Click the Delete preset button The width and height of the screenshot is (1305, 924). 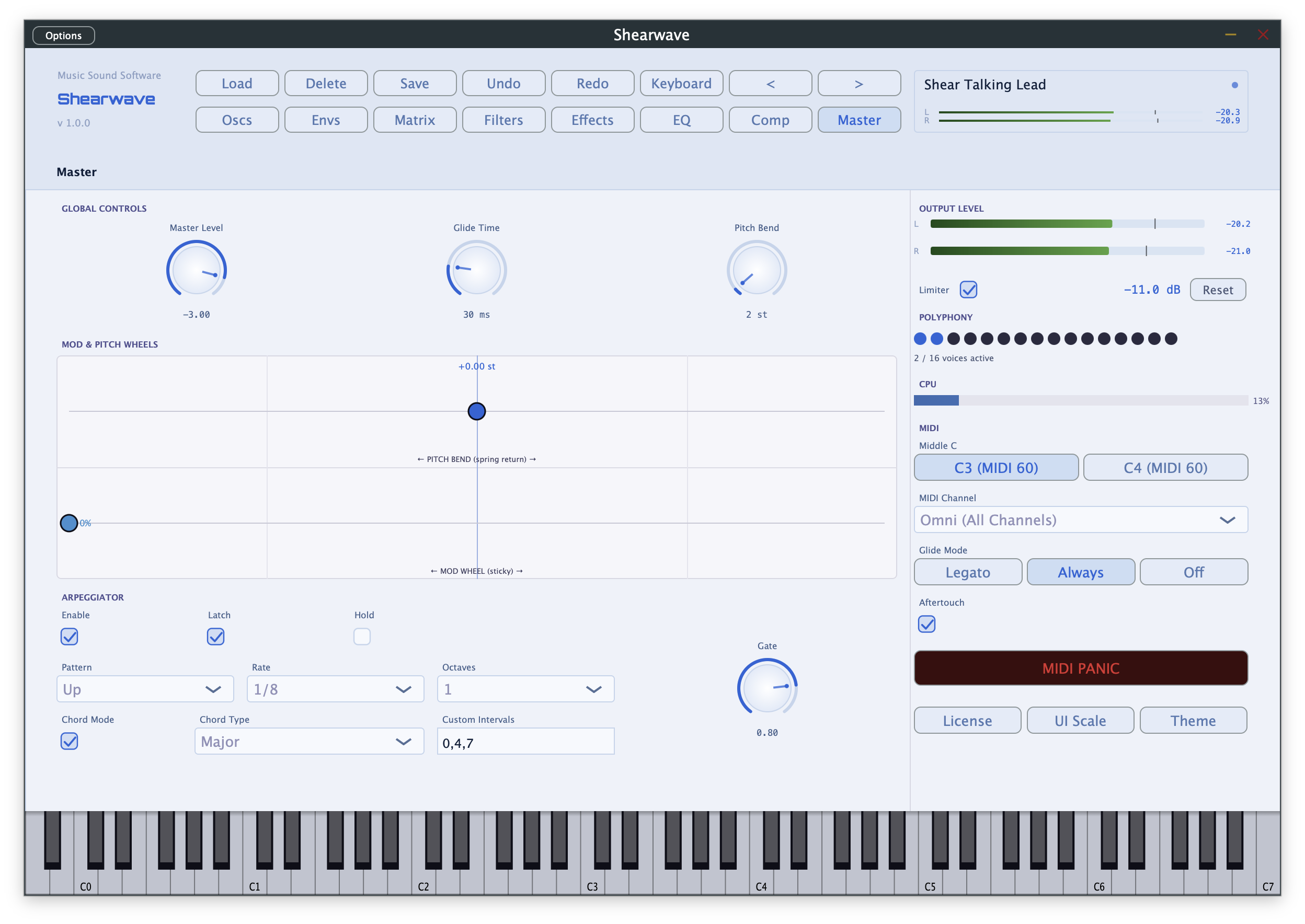(x=326, y=84)
